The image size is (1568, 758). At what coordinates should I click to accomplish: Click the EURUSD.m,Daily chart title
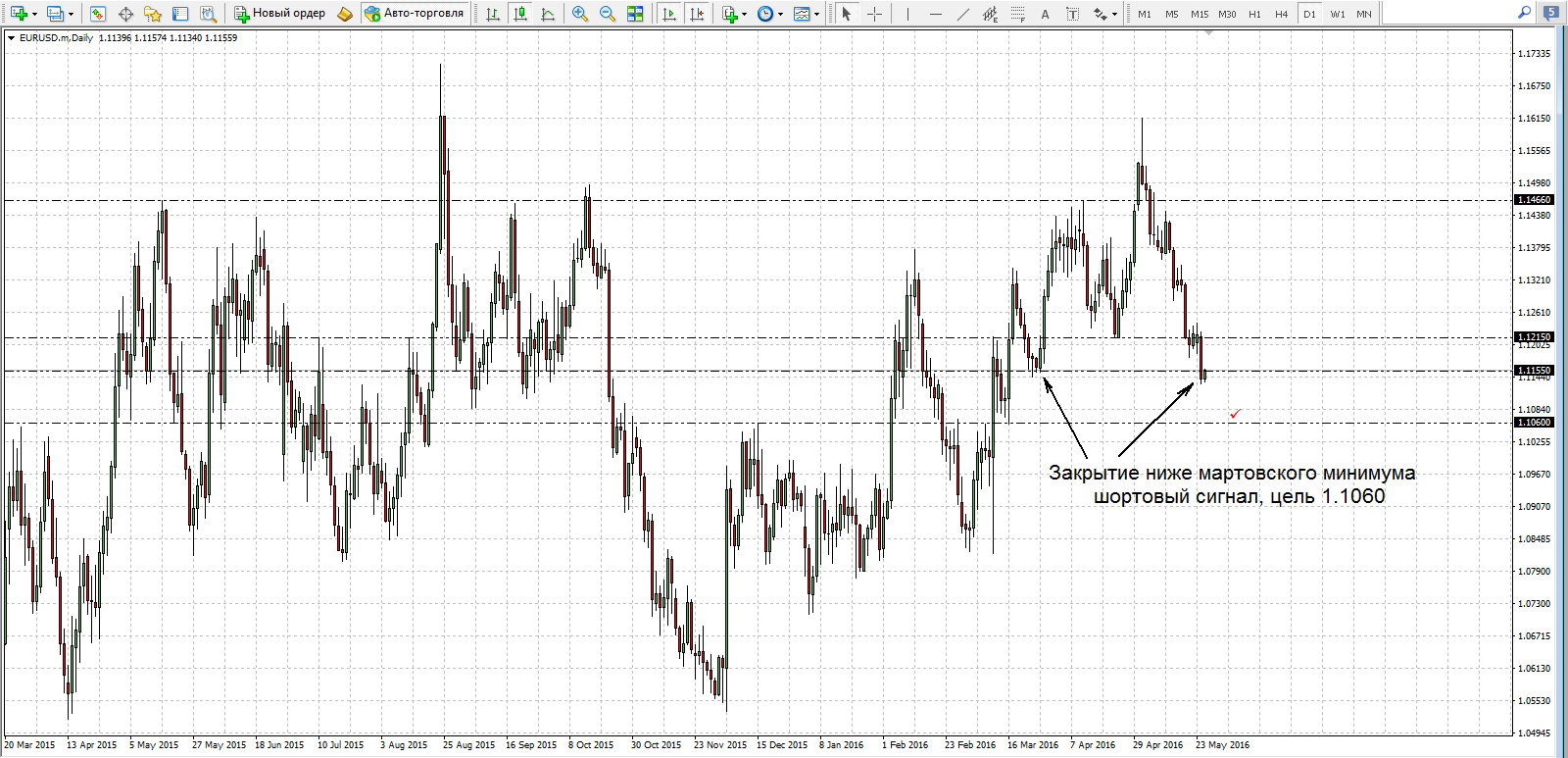(x=56, y=38)
